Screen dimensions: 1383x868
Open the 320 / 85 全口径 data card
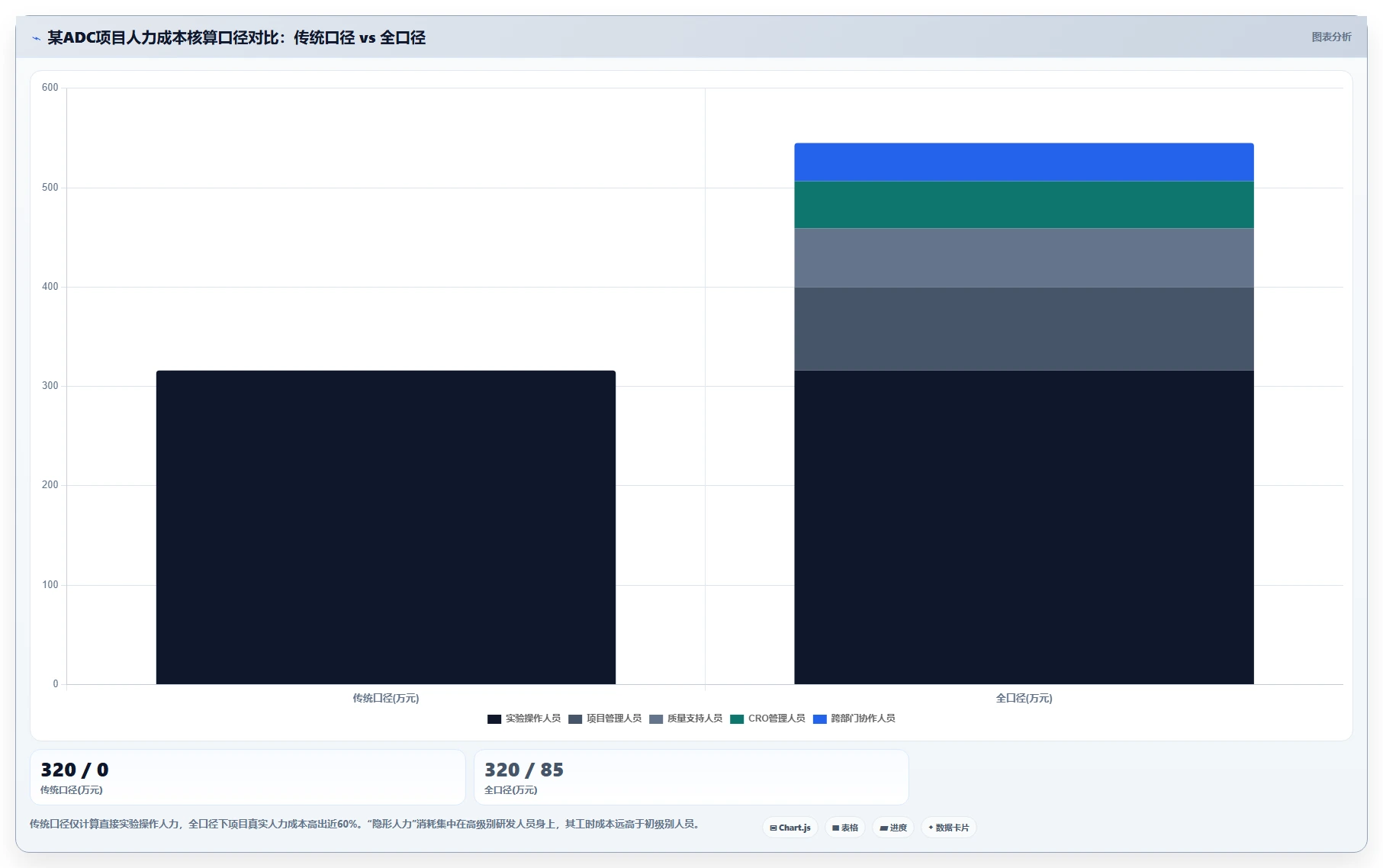pyautogui.click(x=691, y=777)
